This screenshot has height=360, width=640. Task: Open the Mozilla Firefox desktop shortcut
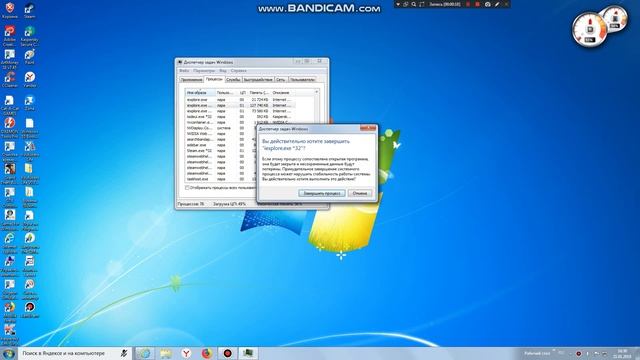pos(9,312)
